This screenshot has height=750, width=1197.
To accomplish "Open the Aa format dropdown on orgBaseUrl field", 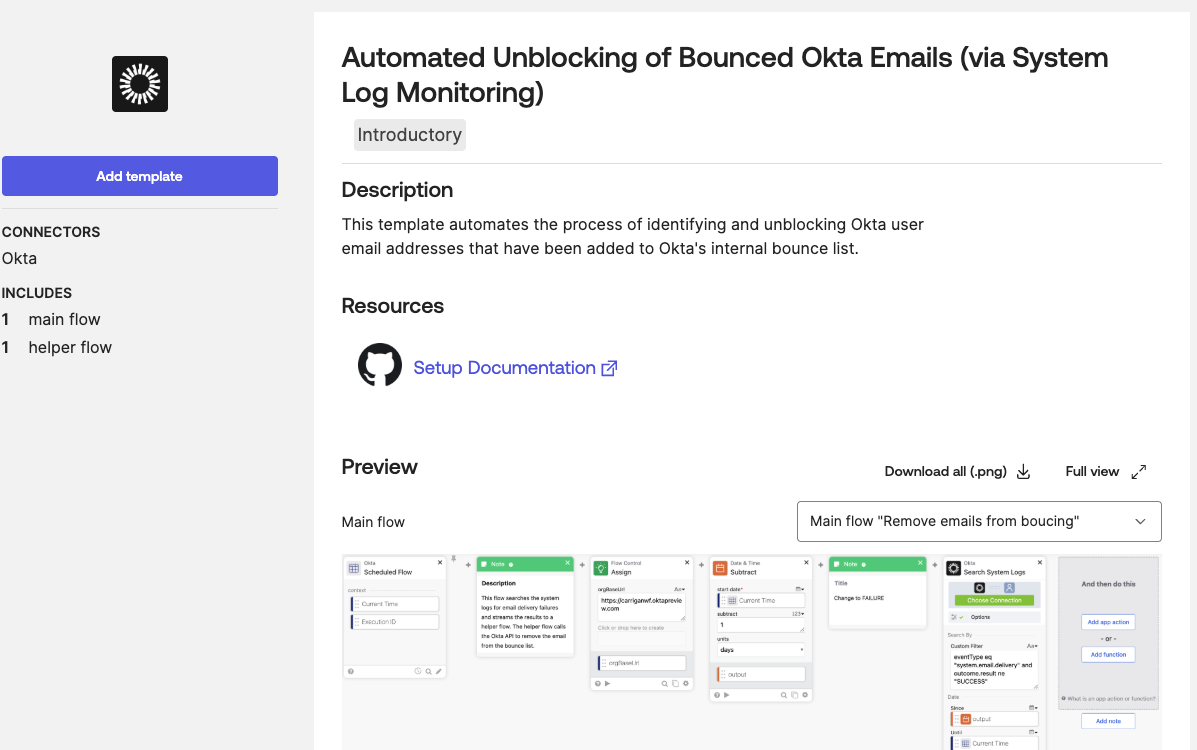I will (679, 589).
